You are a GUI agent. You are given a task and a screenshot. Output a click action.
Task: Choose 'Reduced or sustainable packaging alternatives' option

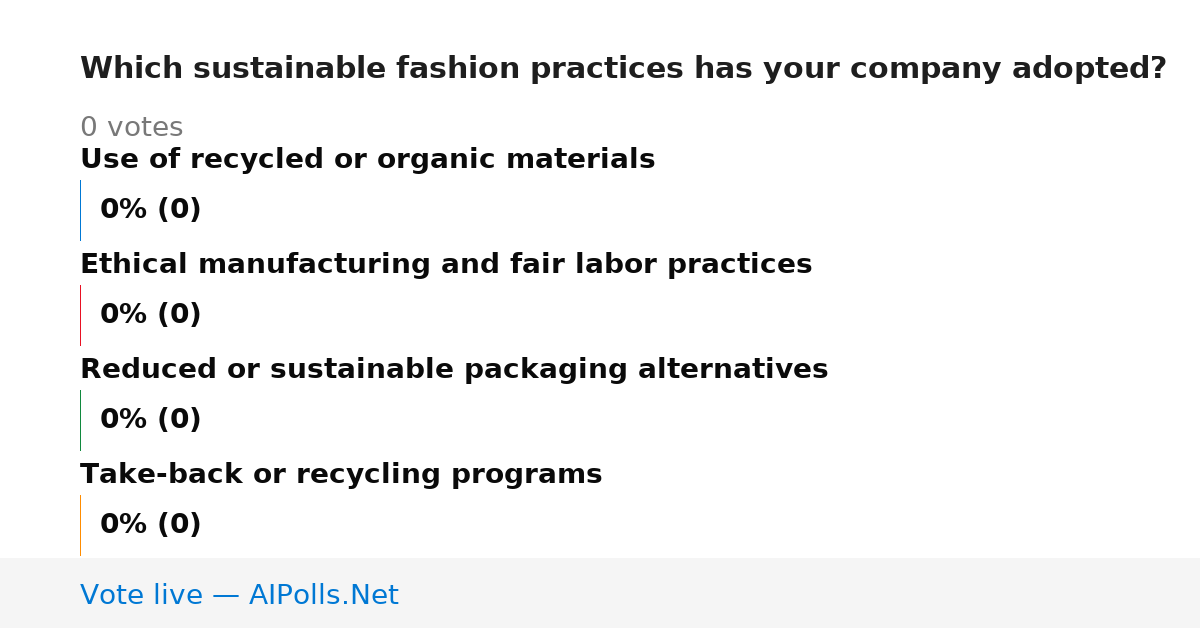(454, 370)
